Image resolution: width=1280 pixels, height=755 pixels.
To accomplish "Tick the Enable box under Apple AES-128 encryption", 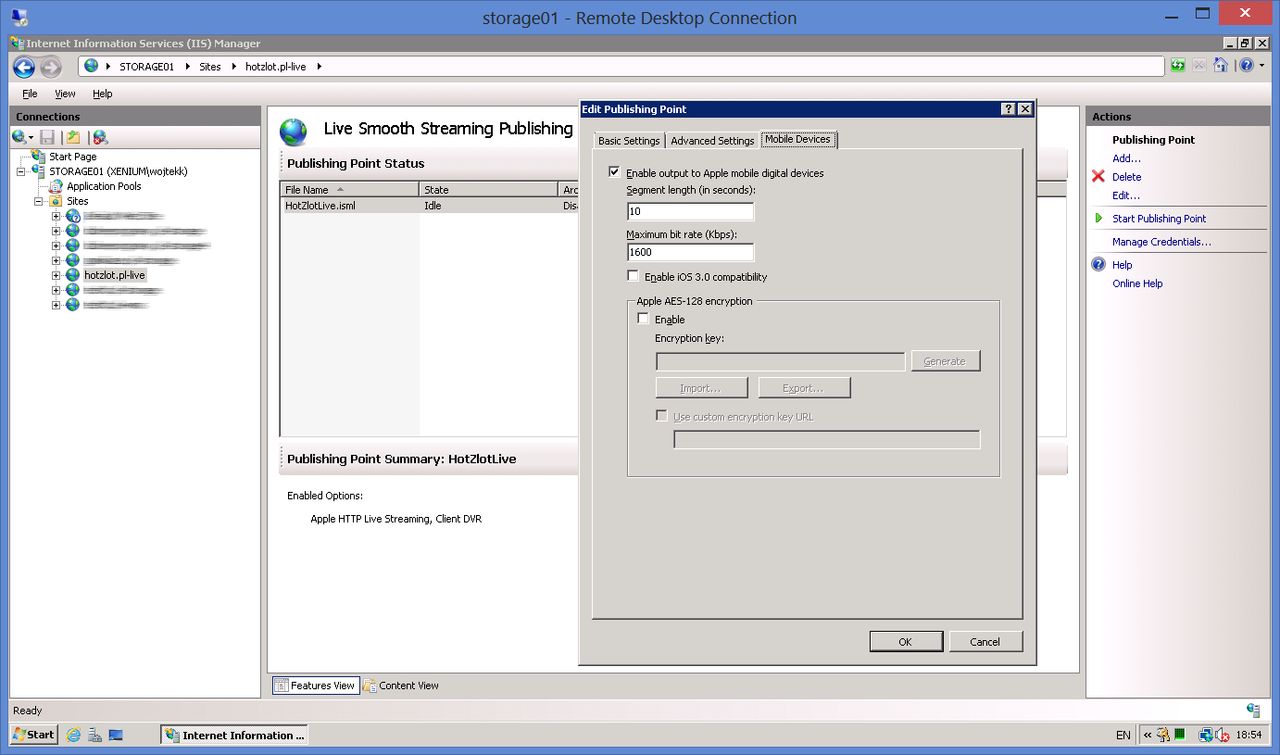I will click(x=643, y=319).
